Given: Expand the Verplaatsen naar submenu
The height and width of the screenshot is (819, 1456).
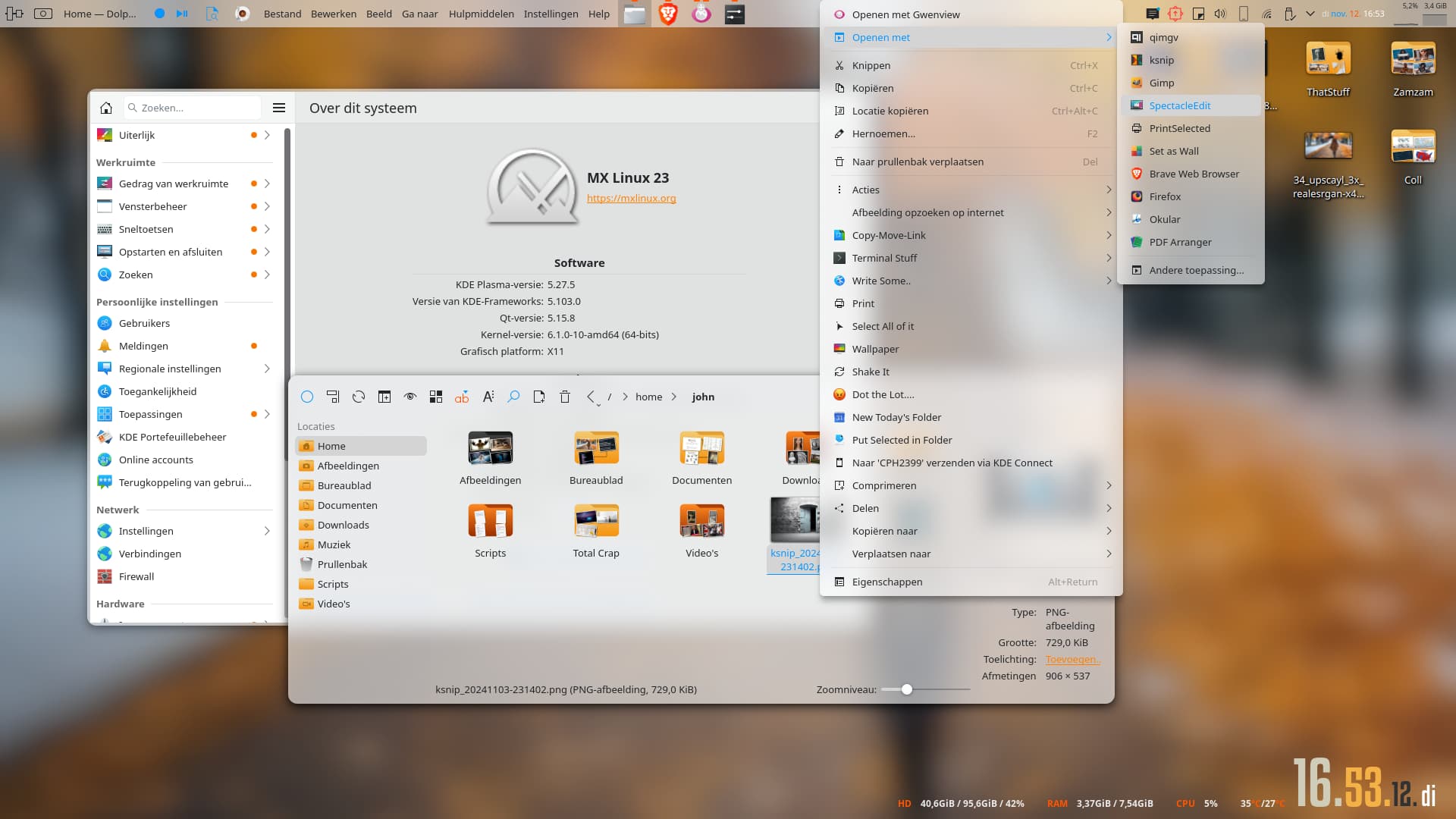Looking at the screenshot, I should click(x=971, y=554).
